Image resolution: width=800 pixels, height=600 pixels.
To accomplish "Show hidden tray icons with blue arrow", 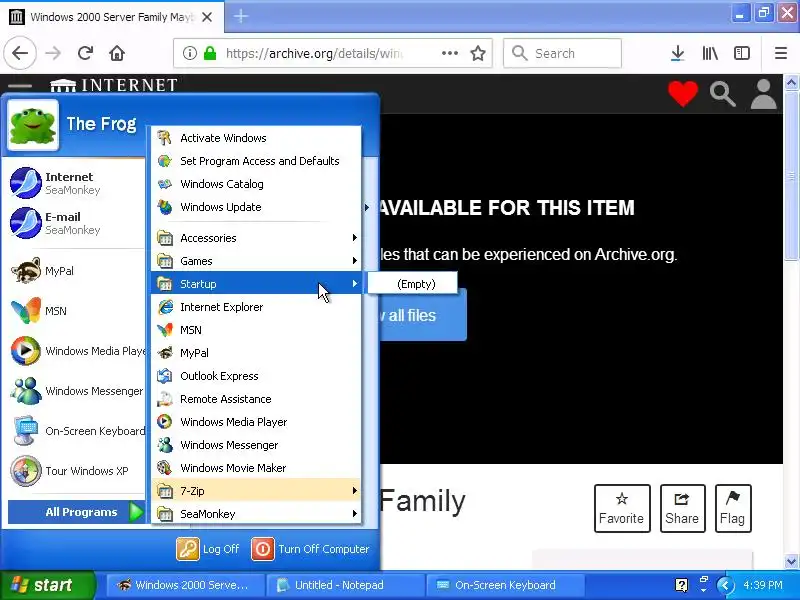I will click(724, 585).
